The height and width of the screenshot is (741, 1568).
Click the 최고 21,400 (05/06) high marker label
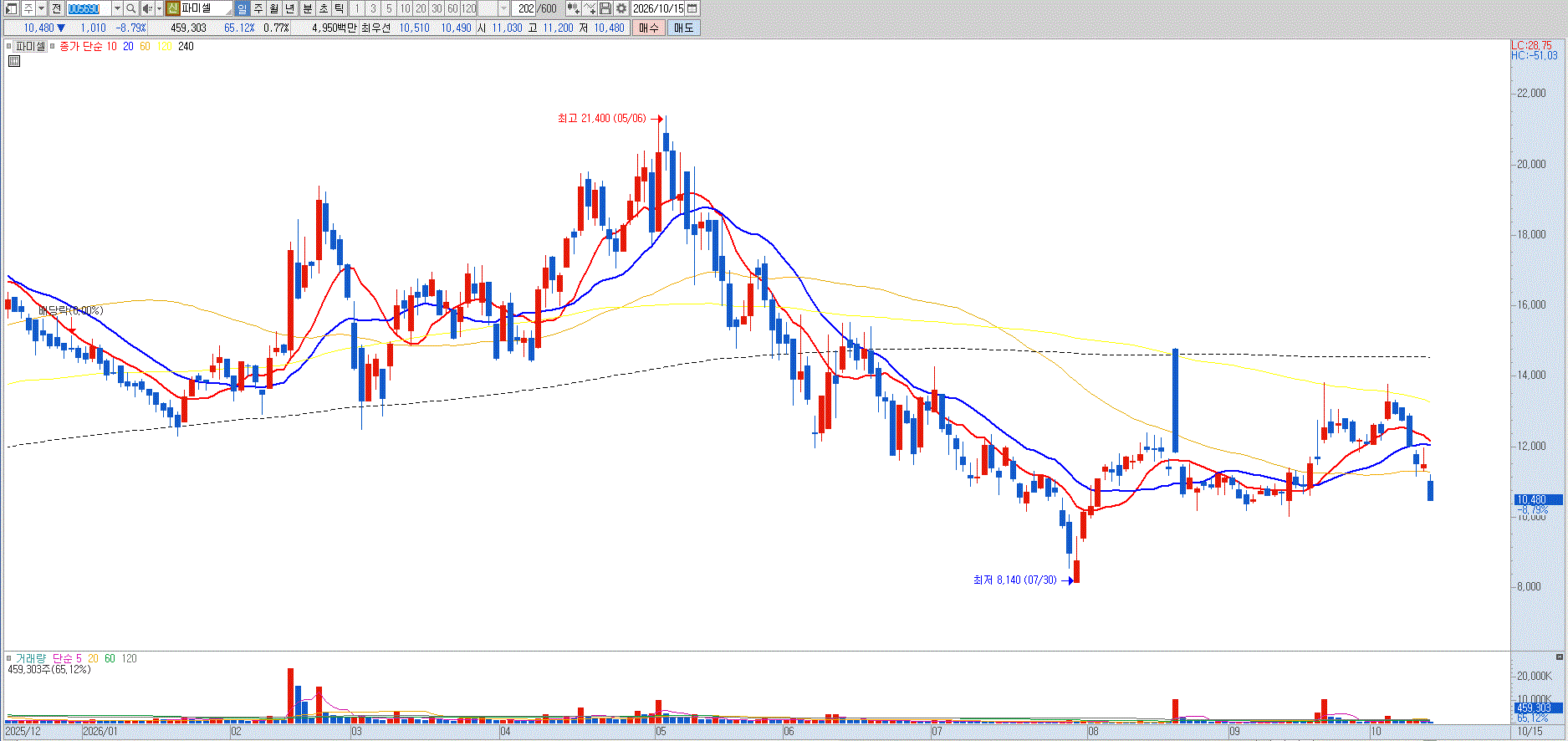click(x=602, y=119)
